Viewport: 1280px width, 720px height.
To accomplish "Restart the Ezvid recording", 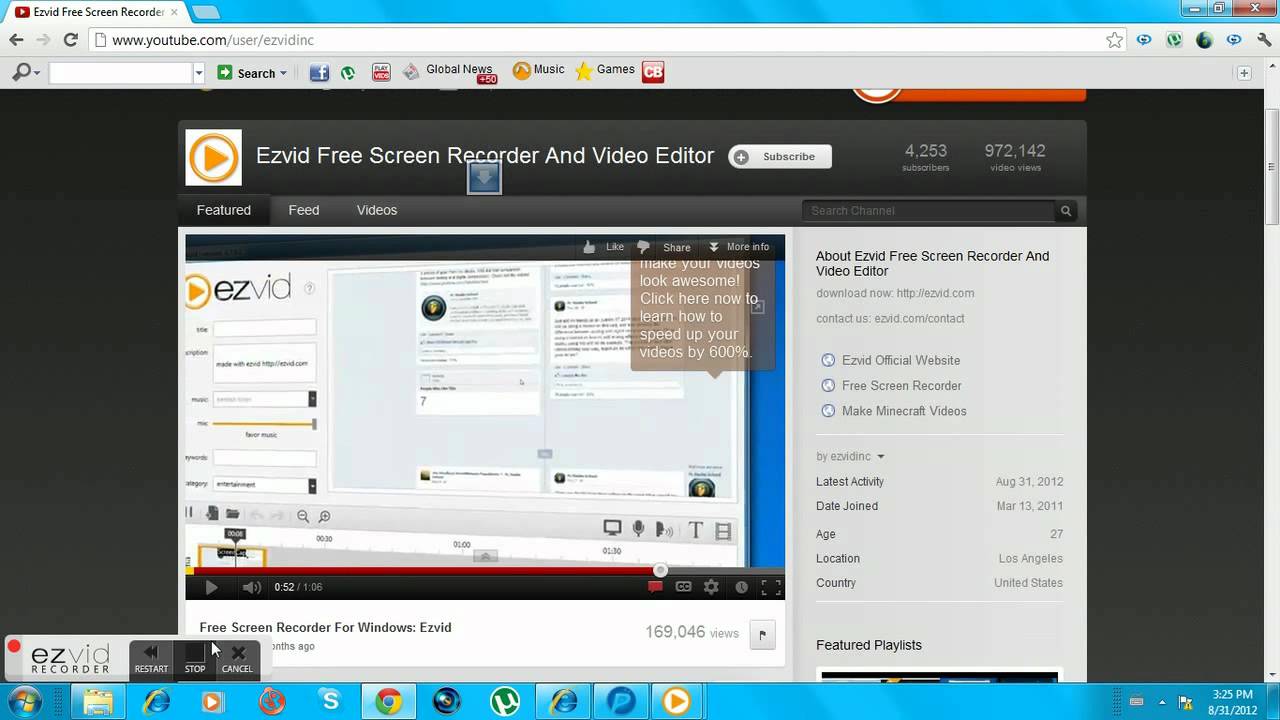I will click(151, 659).
